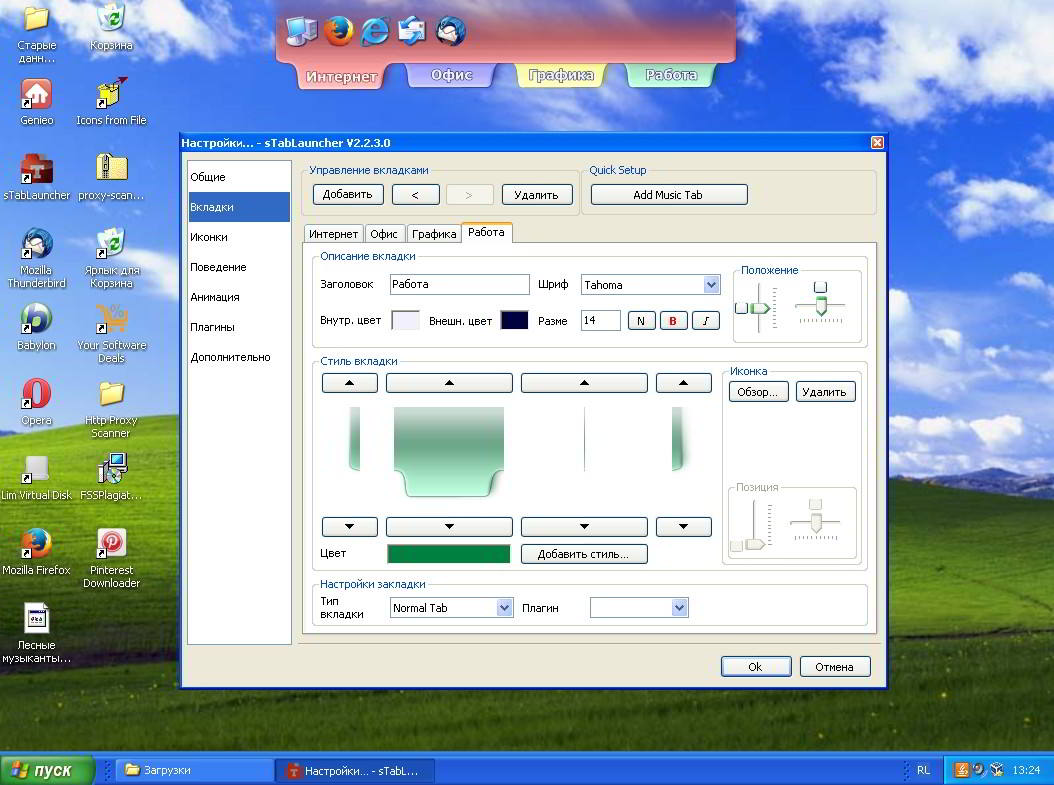Click the Добавить стиль... button

[583, 554]
